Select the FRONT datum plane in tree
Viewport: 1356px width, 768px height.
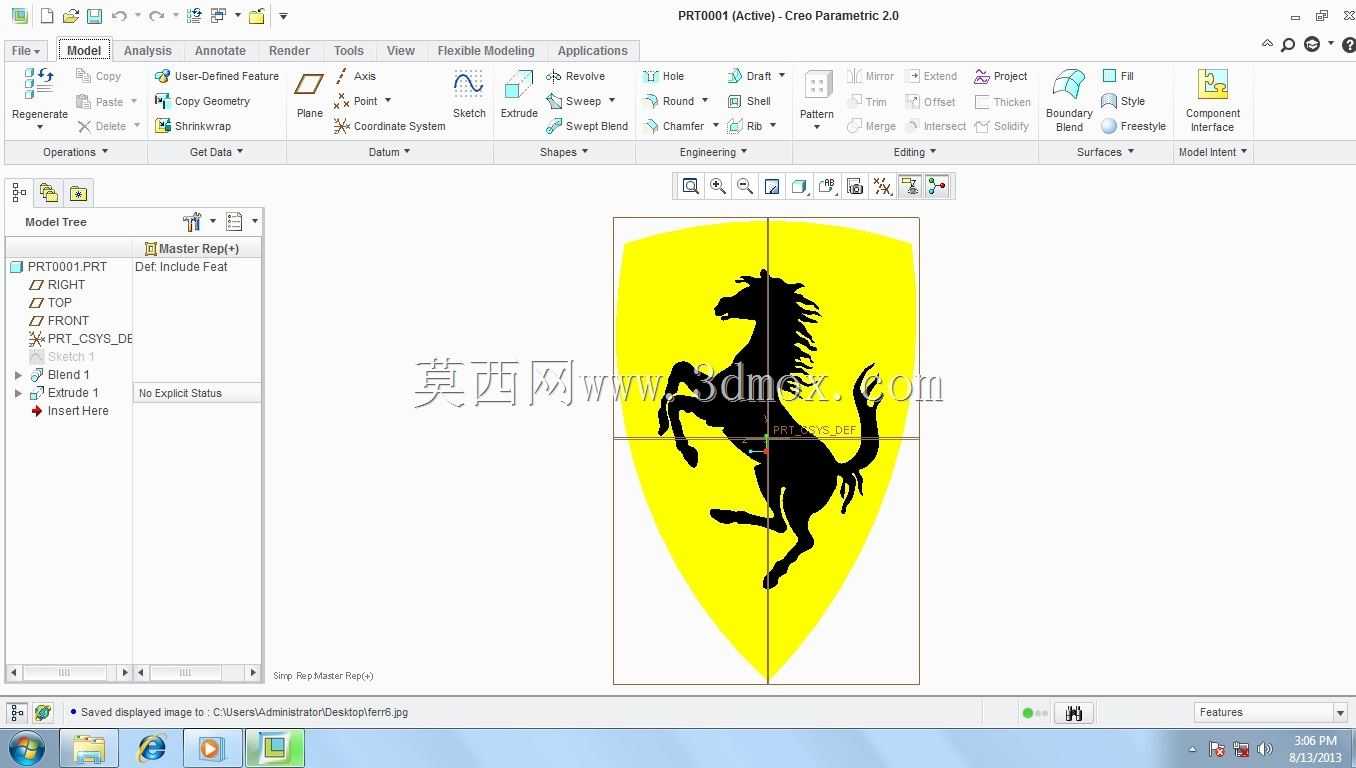[68, 321]
